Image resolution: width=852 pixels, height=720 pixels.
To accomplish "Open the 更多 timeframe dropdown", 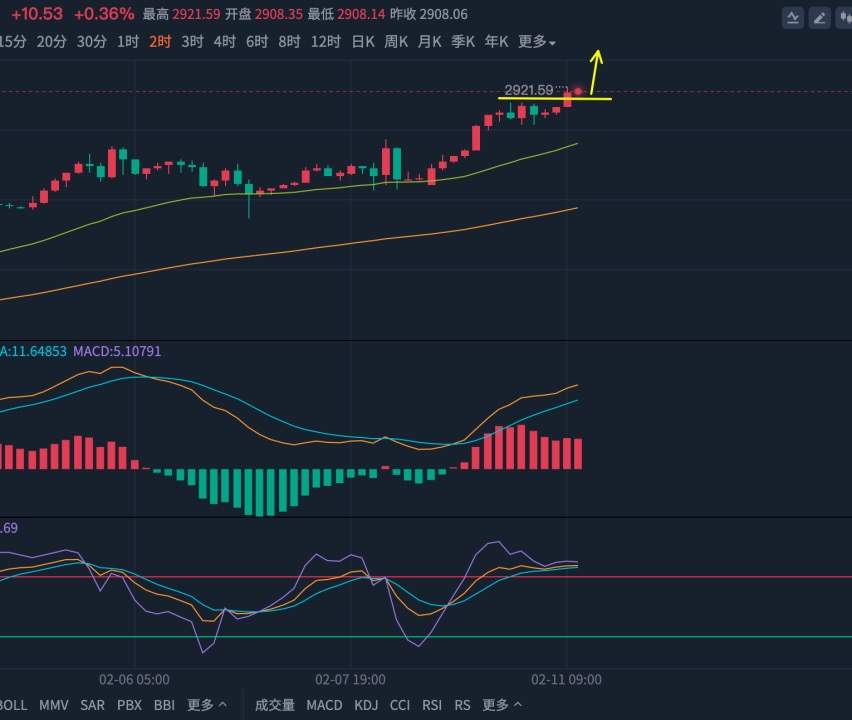I will [536, 42].
